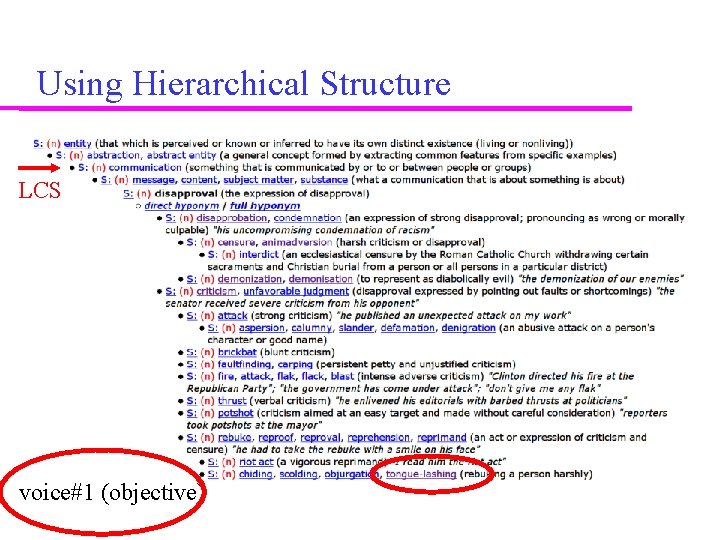The height and width of the screenshot is (540, 720).
Task: Select the gloss '(the expression of disapproval)'
Action: (x=295, y=193)
